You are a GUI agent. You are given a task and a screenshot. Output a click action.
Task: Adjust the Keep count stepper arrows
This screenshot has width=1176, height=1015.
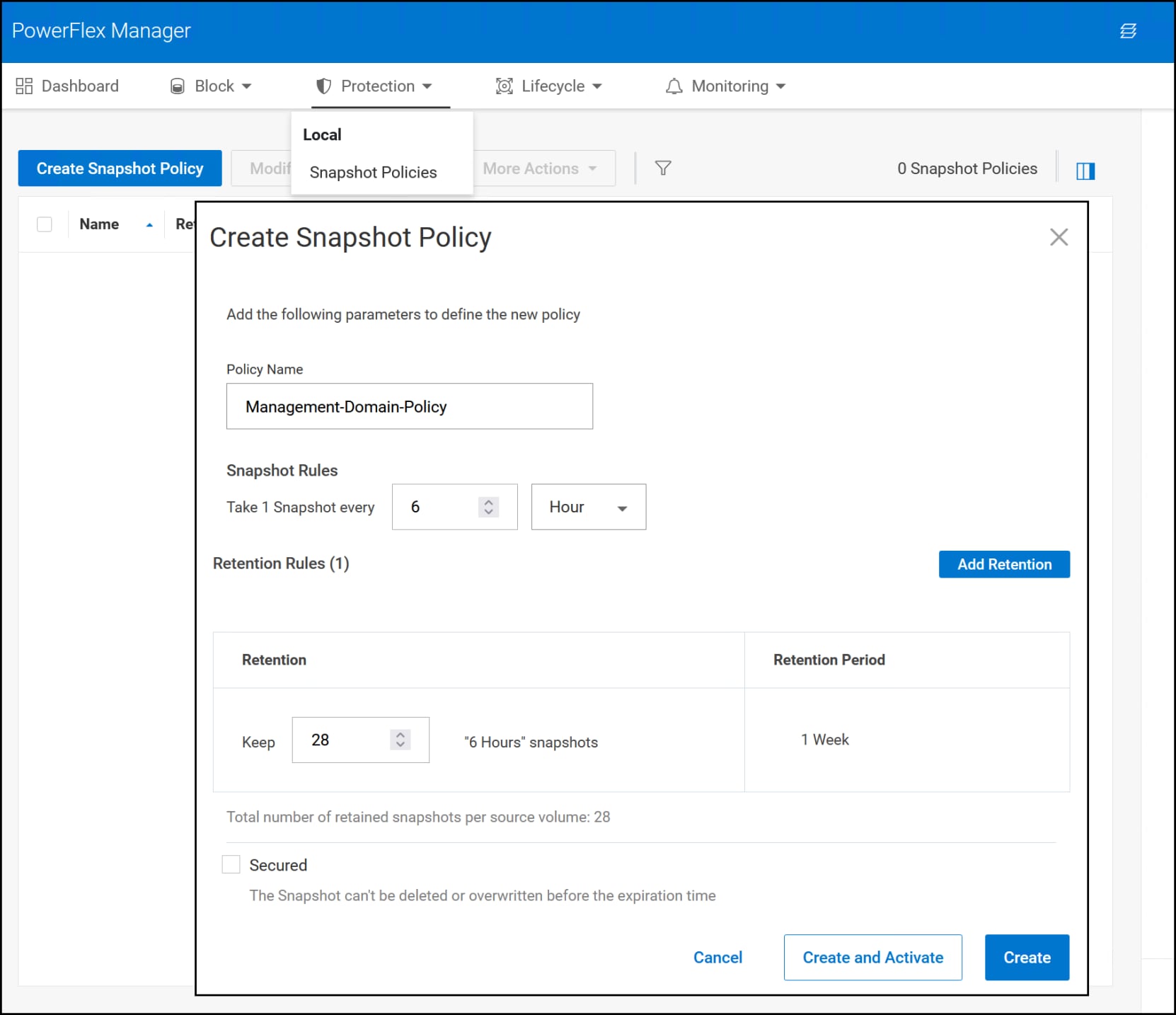(x=400, y=740)
